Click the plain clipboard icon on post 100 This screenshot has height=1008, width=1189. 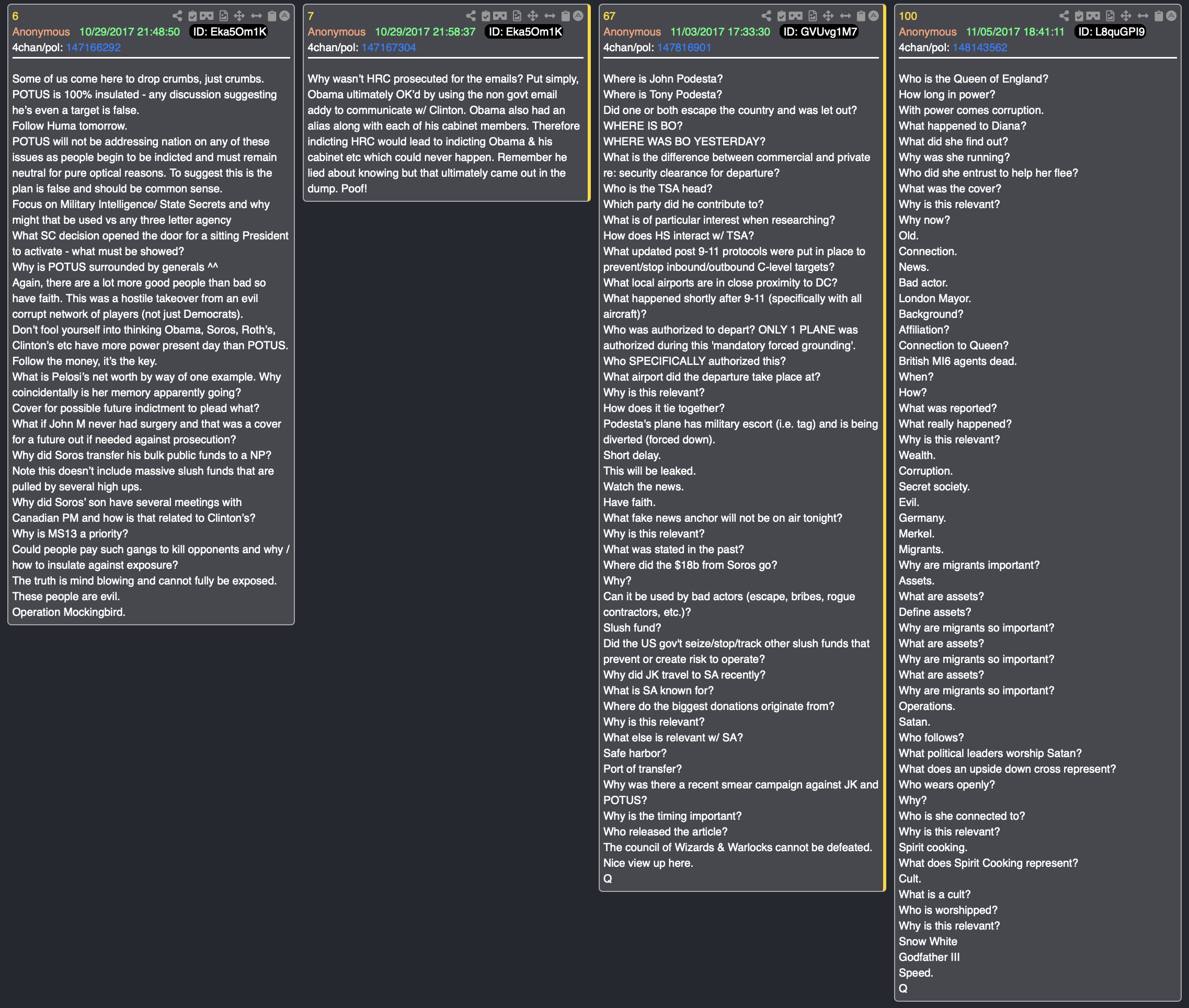click(1159, 16)
